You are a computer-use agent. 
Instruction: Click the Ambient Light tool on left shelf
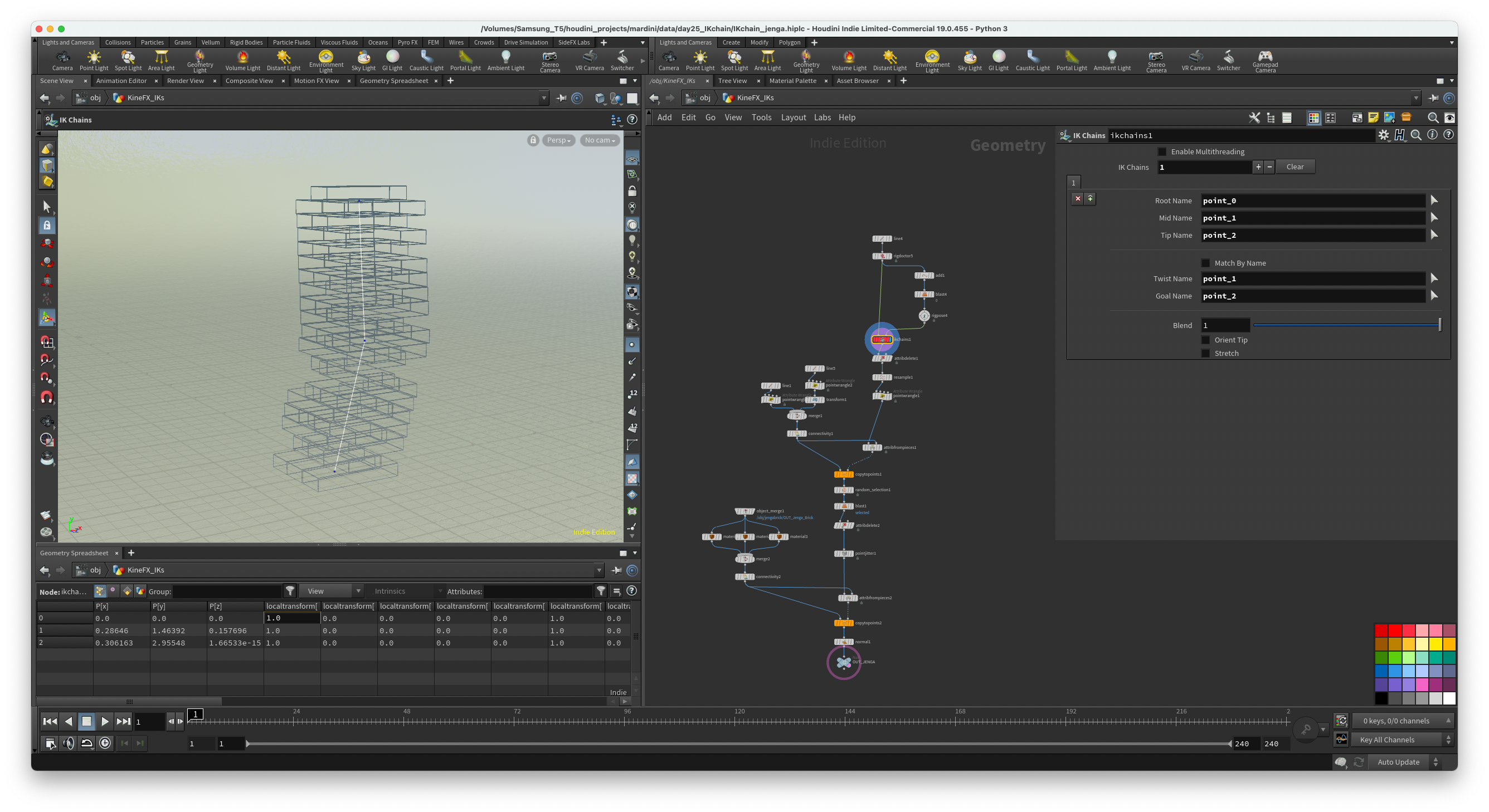[x=506, y=60]
